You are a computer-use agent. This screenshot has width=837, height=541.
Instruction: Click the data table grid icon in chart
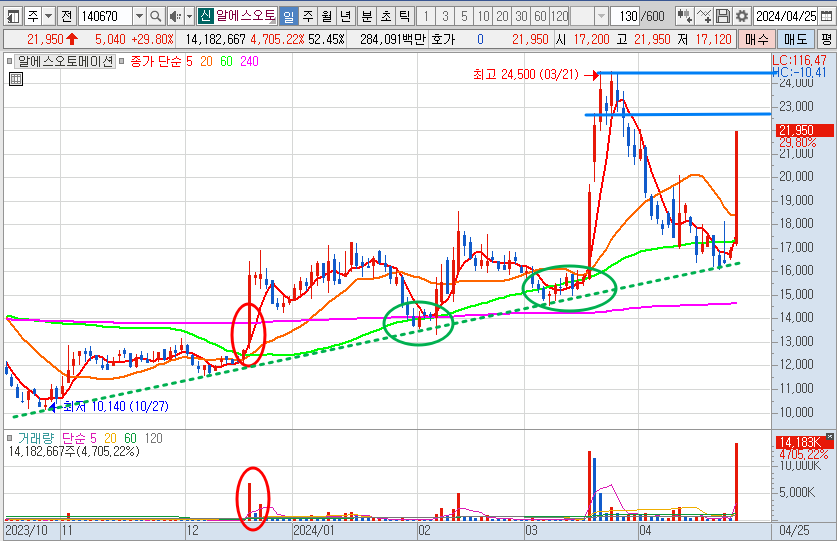16,80
